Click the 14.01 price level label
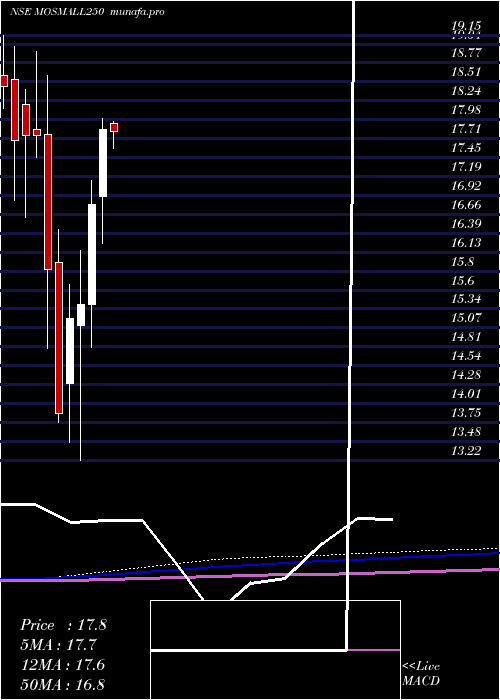The height and width of the screenshot is (700, 500). click(466, 394)
